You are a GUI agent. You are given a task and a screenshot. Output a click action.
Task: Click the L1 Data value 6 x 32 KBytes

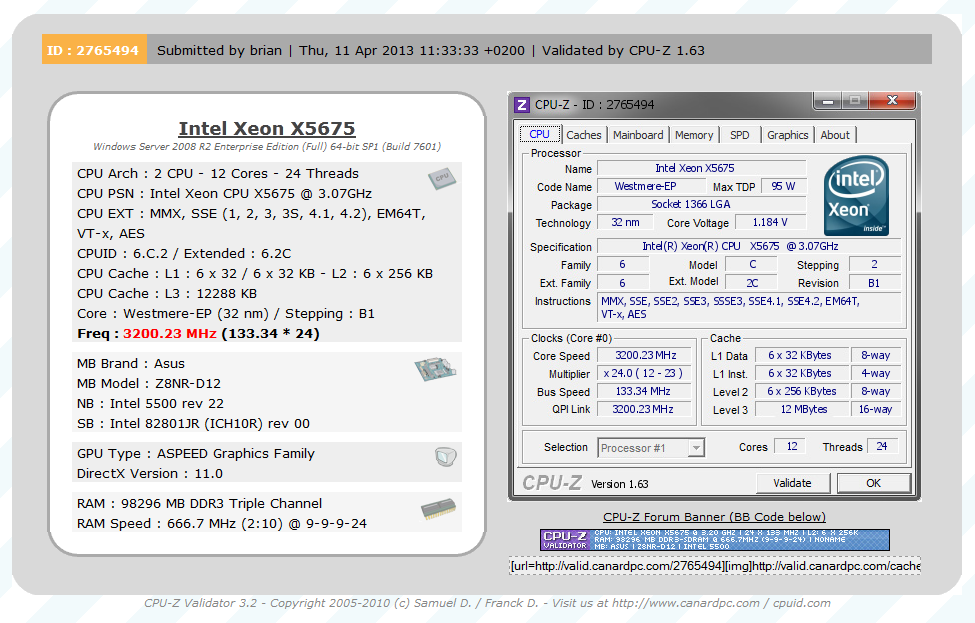pos(802,355)
